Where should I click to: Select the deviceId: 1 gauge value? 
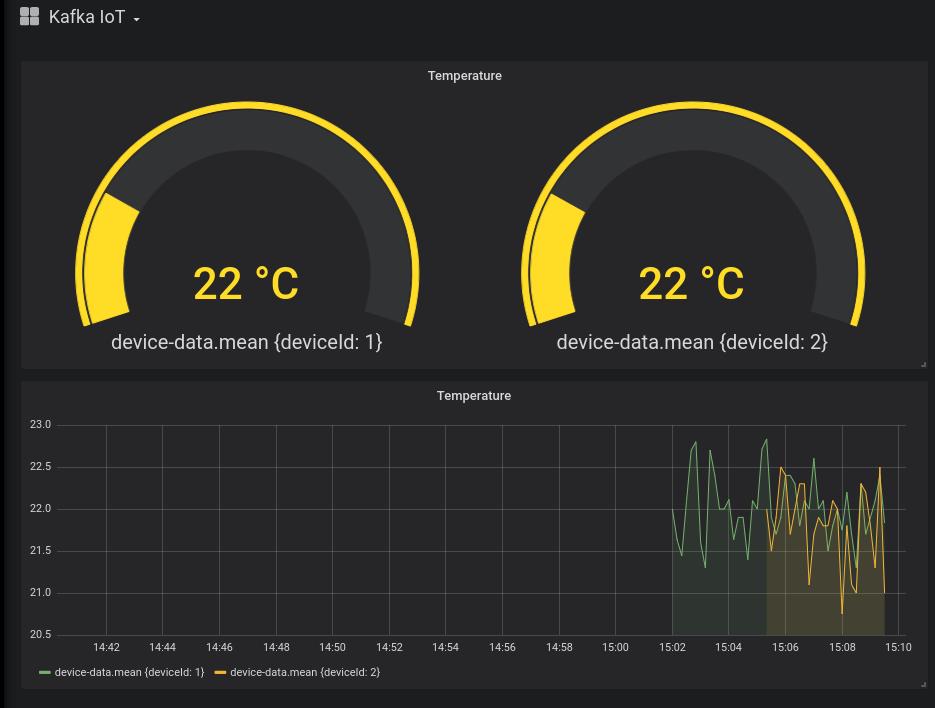pos(246,283)
